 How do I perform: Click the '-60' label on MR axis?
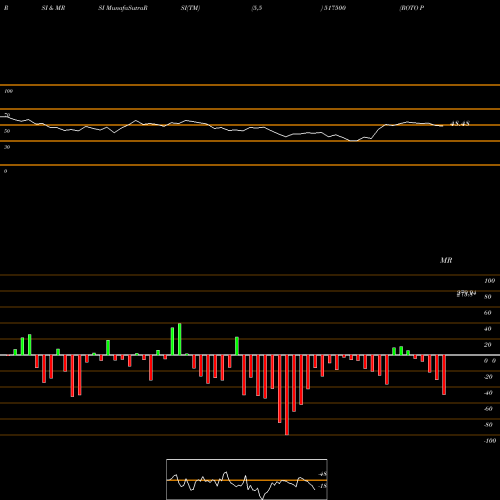[488, 409]
